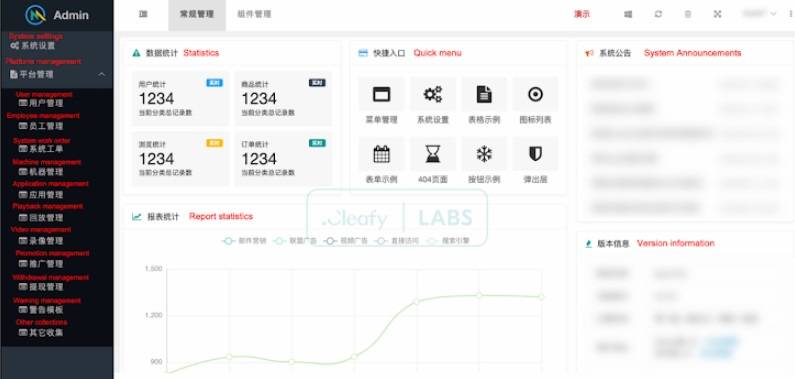Select 用户管理 in the sidebar
The image size is (795, 379).
41,103
